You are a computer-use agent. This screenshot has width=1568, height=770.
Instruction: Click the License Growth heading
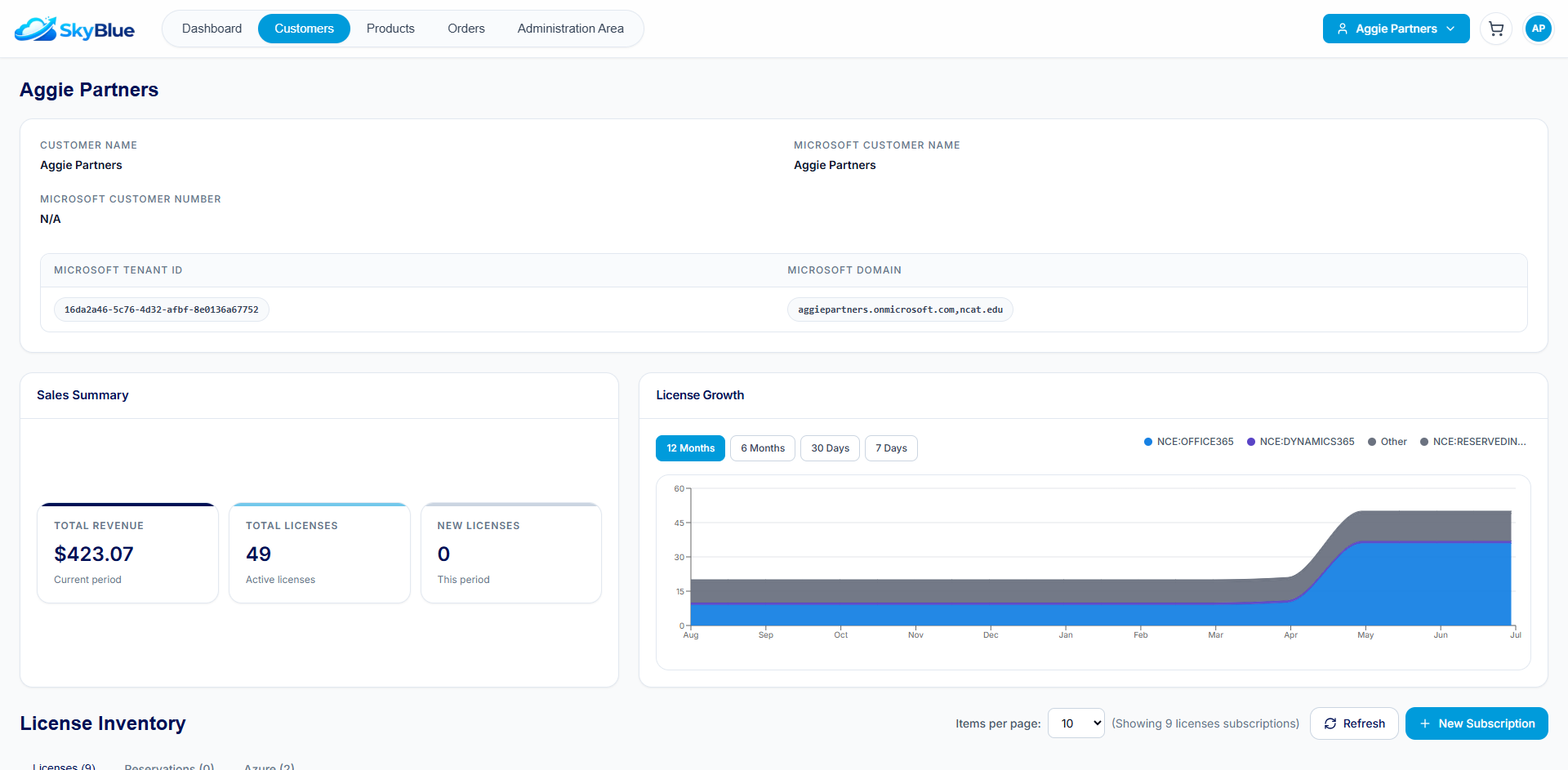pos(700,395)
